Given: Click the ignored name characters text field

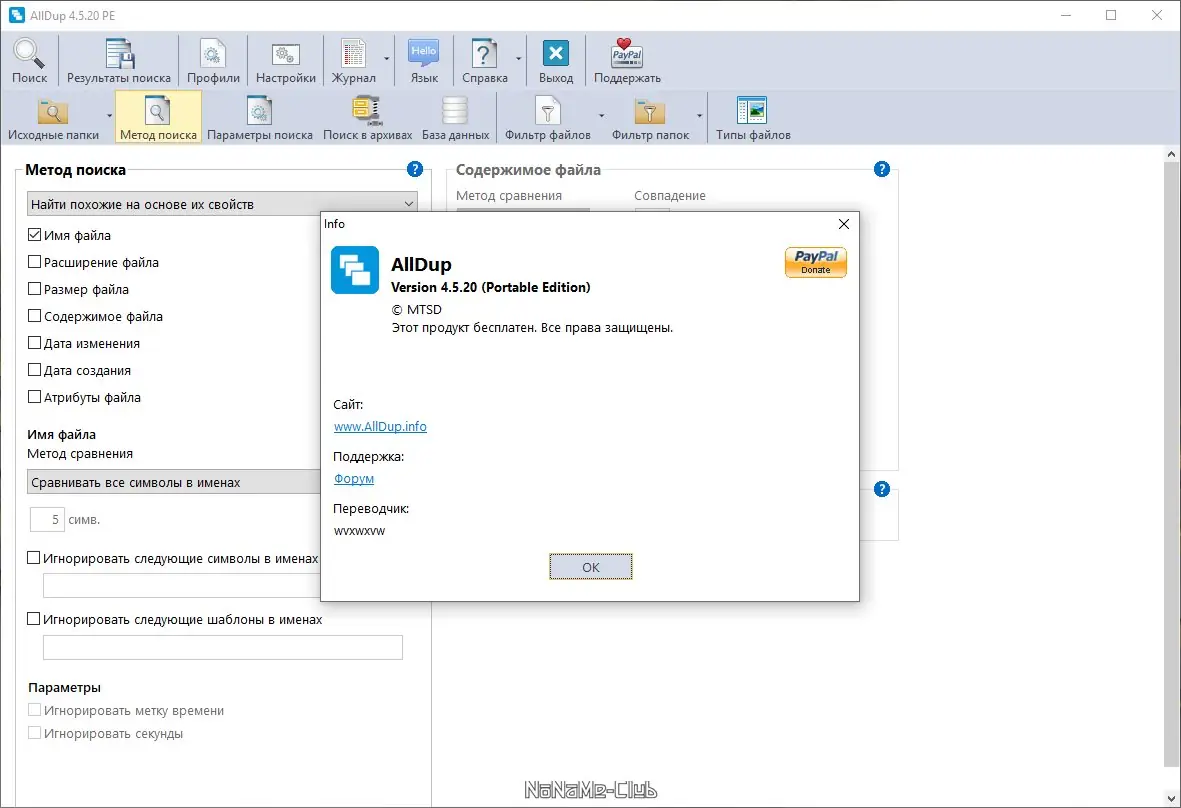Looking at the screenshot, I should click(182, 585).
